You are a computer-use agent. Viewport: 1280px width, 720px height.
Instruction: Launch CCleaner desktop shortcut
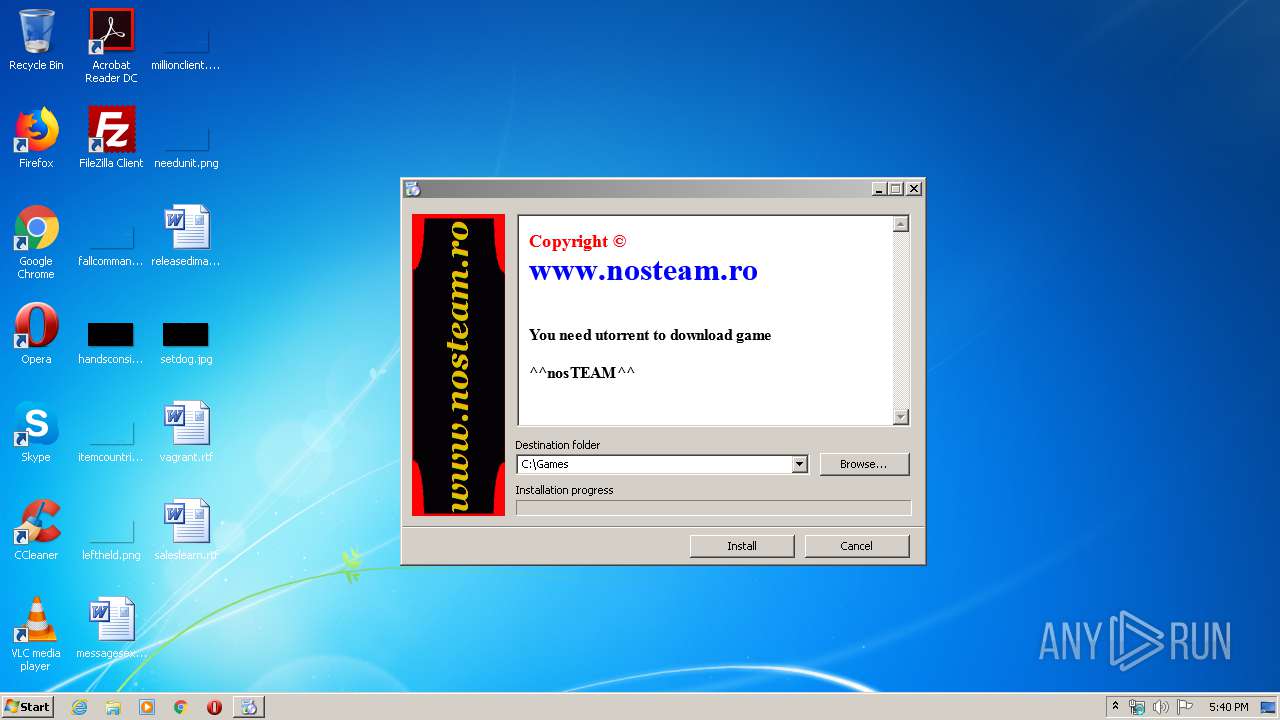click(36, 530)
